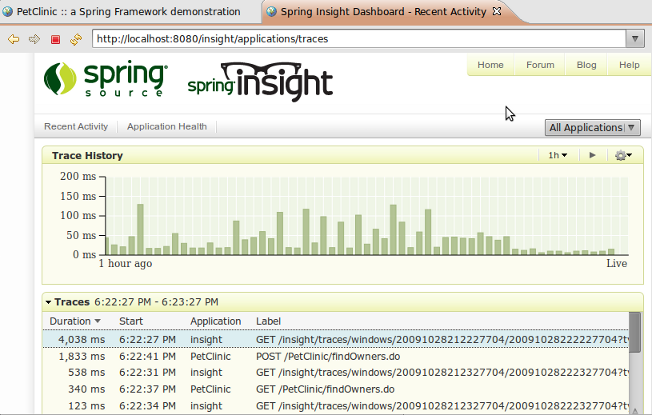Screen dimensions: 652x415
Task: Go forward with the browser forward arrow
Action: [x=34, y=39]
